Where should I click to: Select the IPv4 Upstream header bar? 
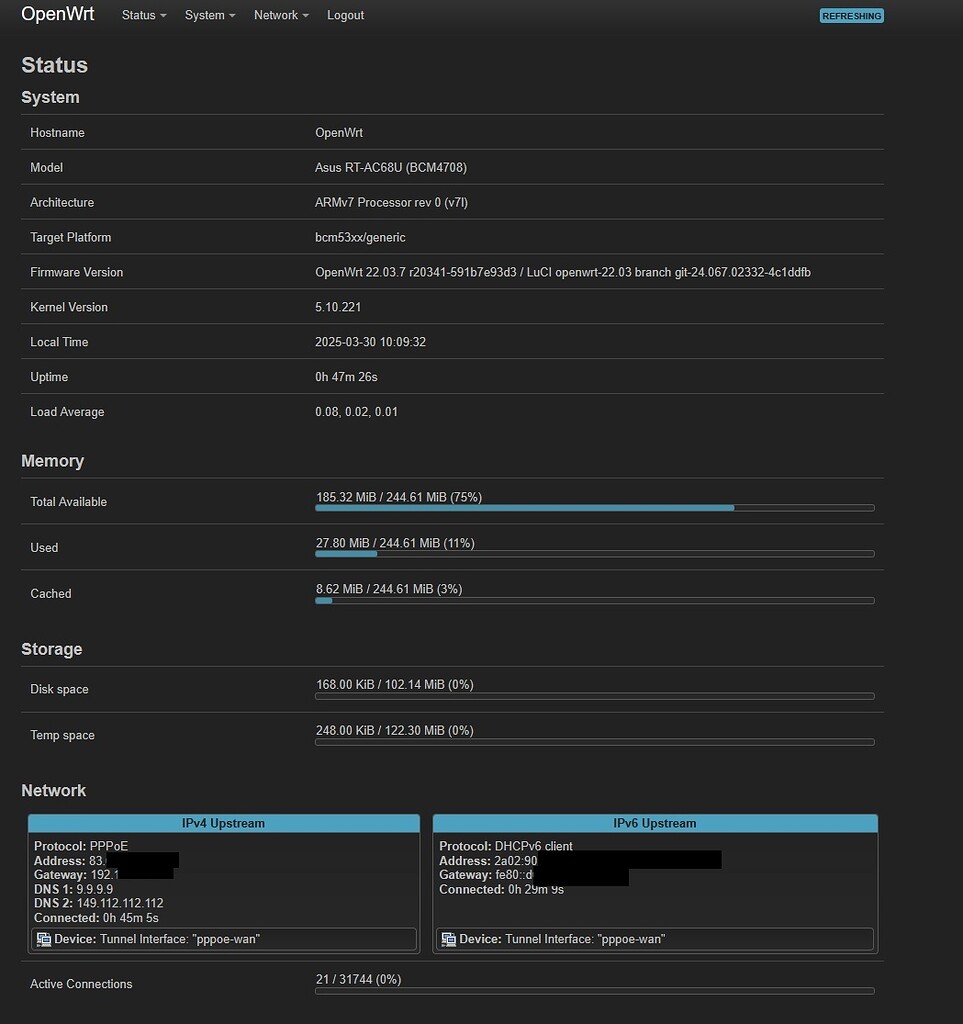223,823
